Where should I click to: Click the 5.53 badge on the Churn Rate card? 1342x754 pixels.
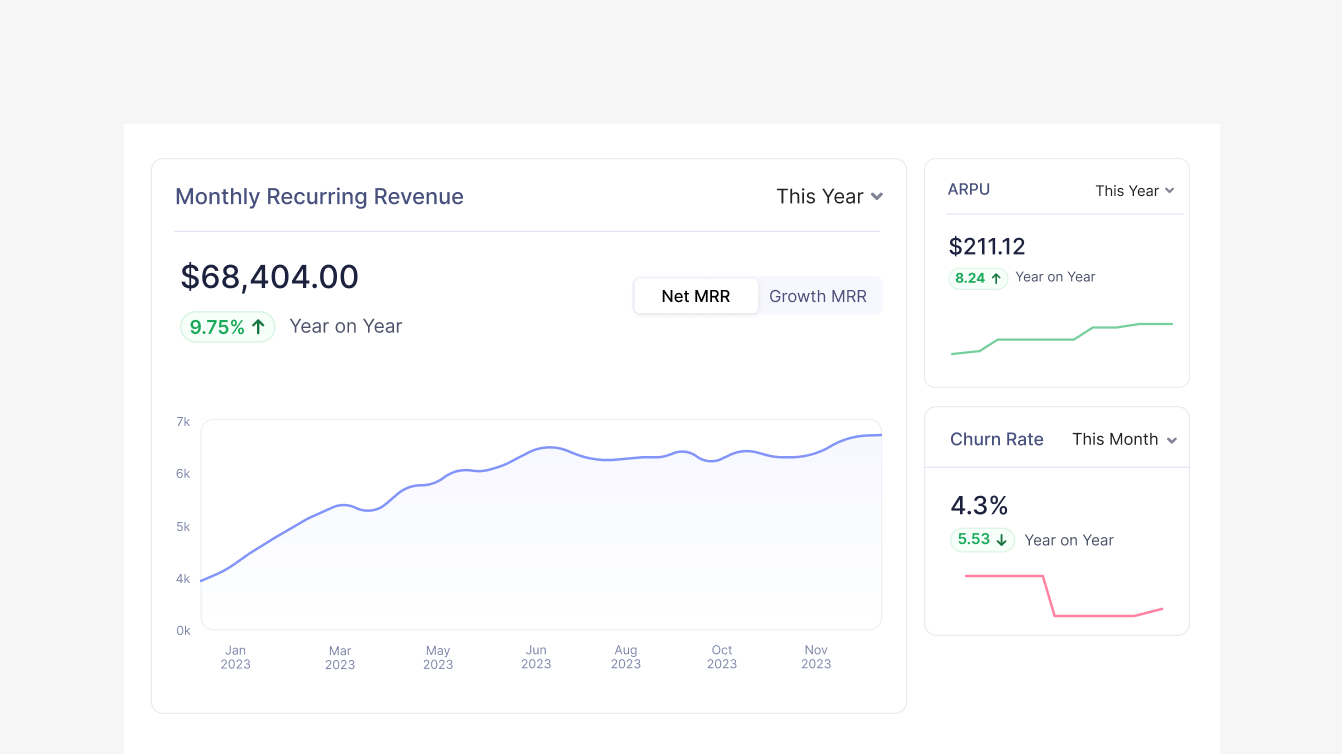click(982, 540)
